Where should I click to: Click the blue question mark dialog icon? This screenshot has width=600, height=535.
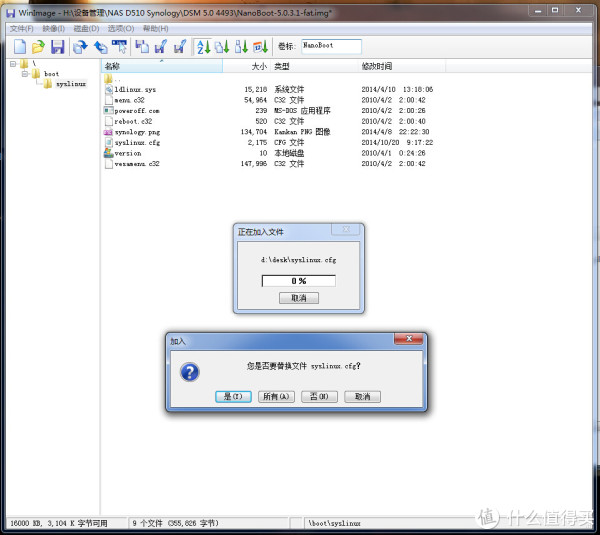tap(189, 371)
